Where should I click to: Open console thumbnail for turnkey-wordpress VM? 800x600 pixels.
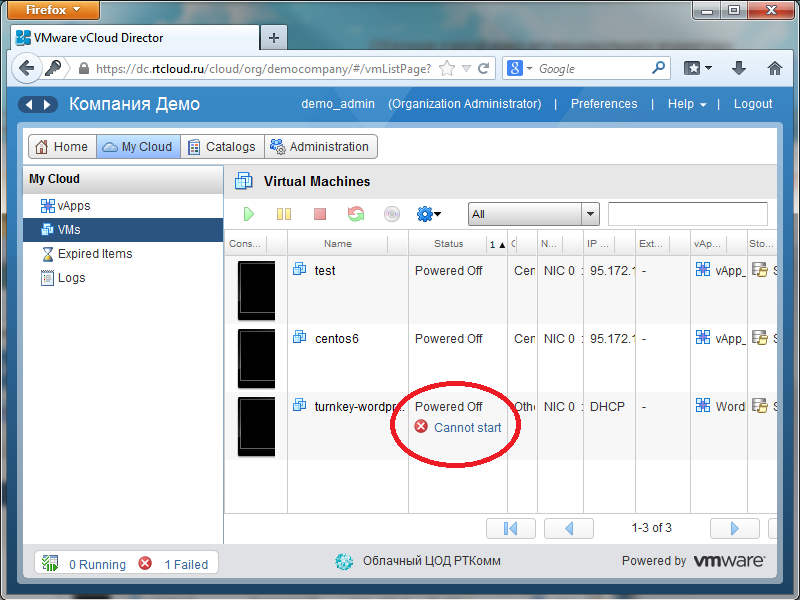(257, 426)
